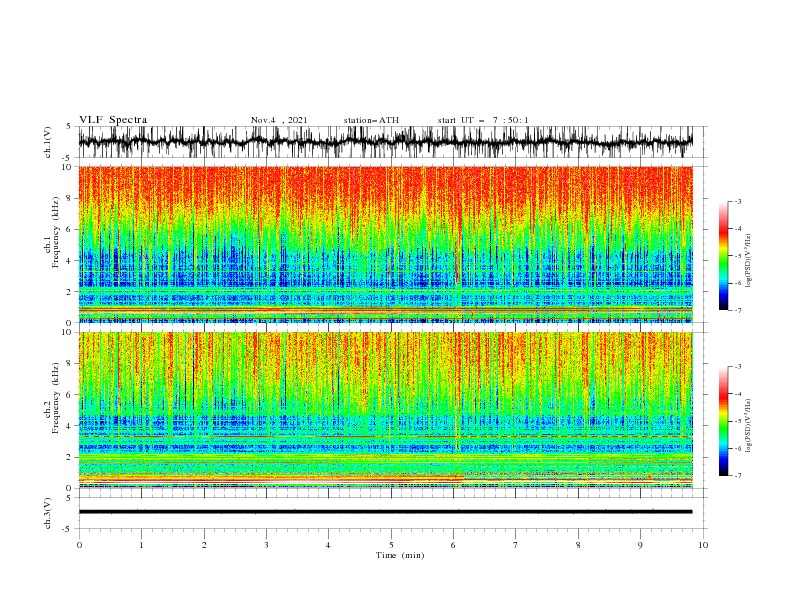Click the ch.1 frequency spectrogram panel

point(385,244)
